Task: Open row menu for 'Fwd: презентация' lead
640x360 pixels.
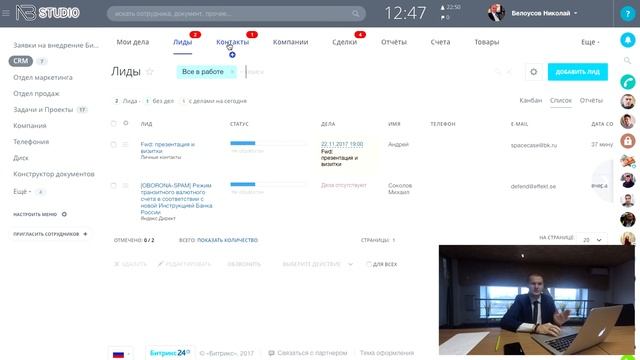Action: [125, 144]
